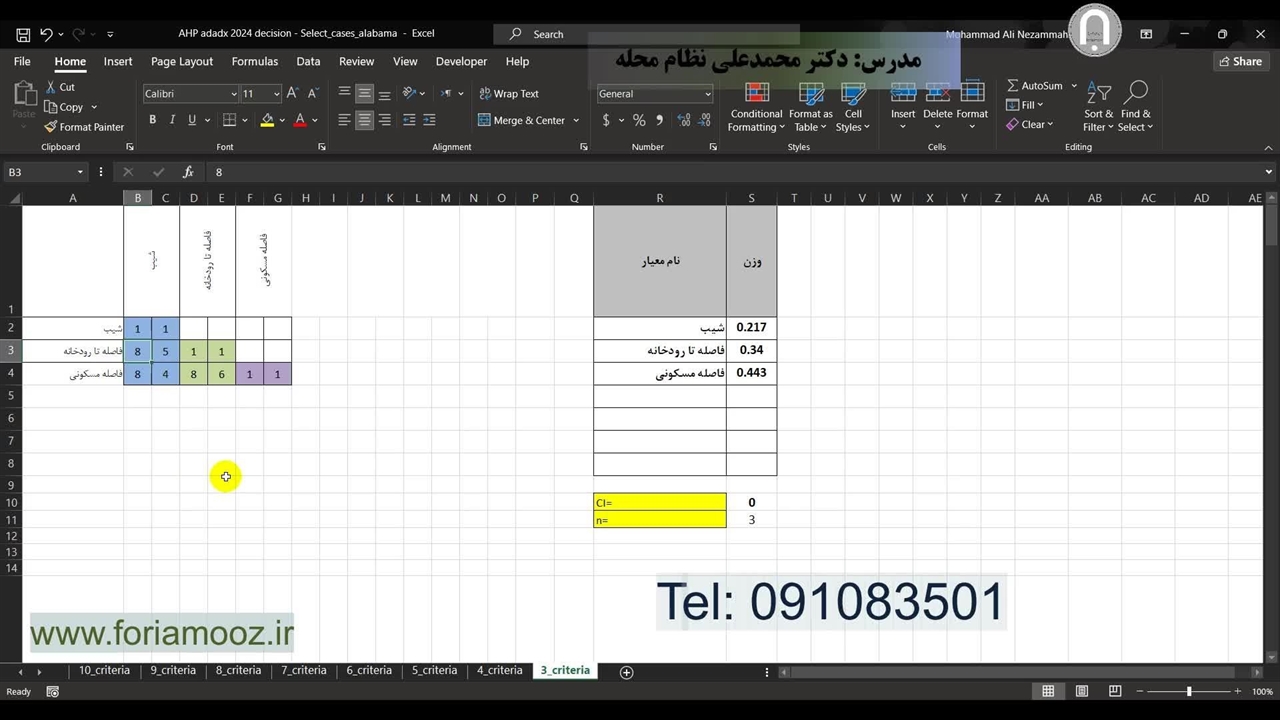The image size is (1280, 720).
Task: Click the Conditional Formatting icon
Action: [x=756, y=95]
